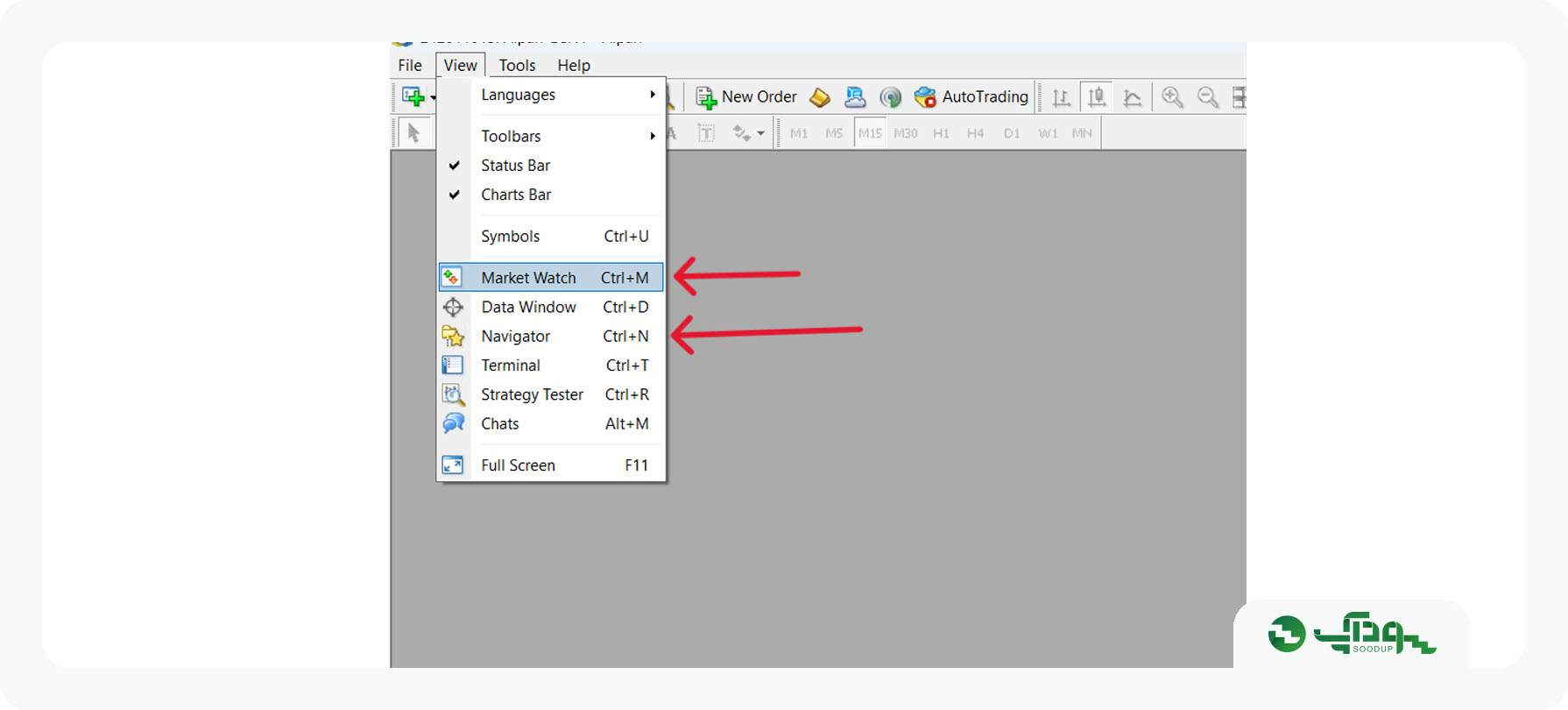Click the MQL5 community account icon
Viewport: 1568px width, 710px height.
point(855,97)
